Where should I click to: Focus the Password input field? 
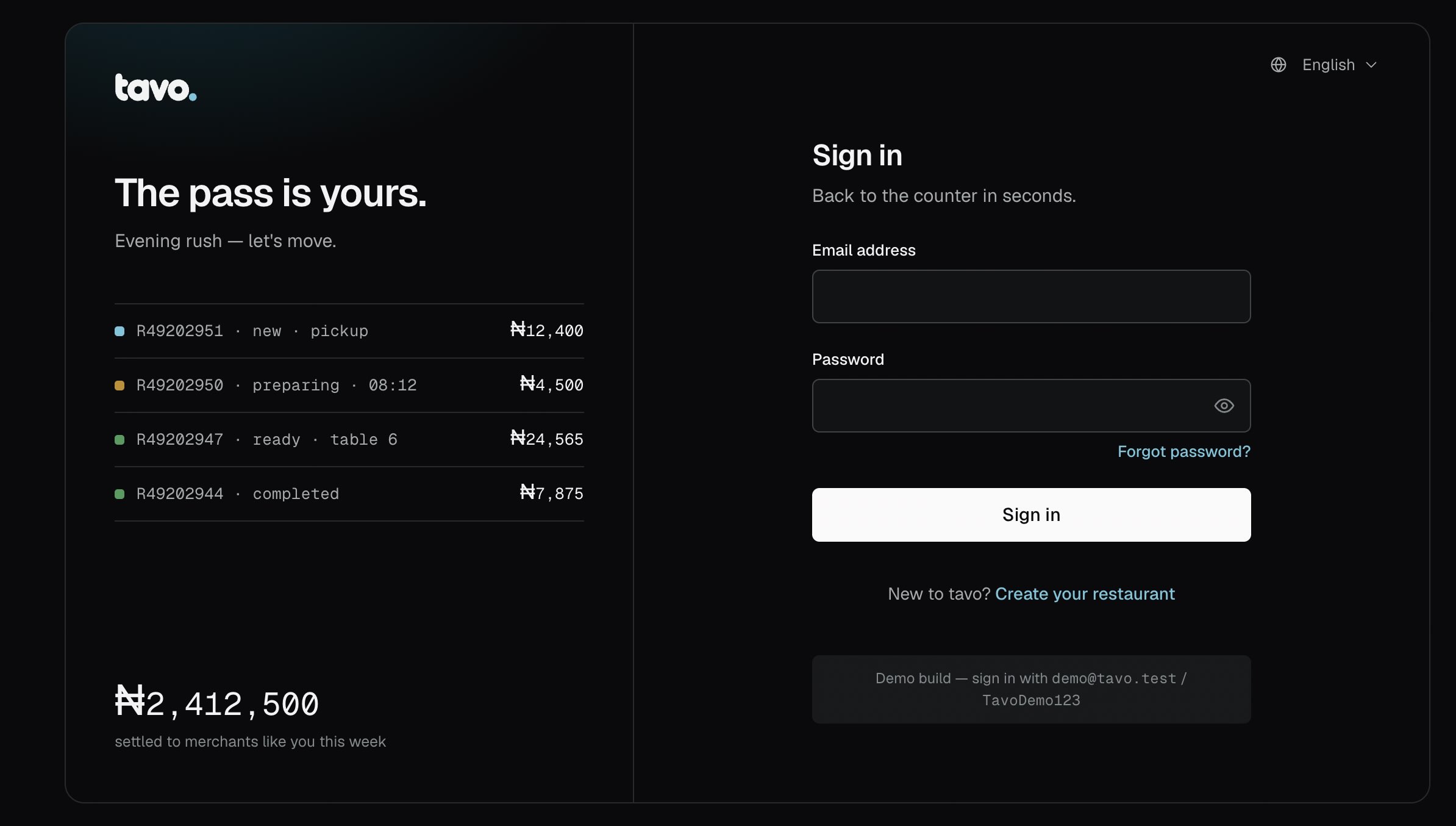tap(1031, 406)
